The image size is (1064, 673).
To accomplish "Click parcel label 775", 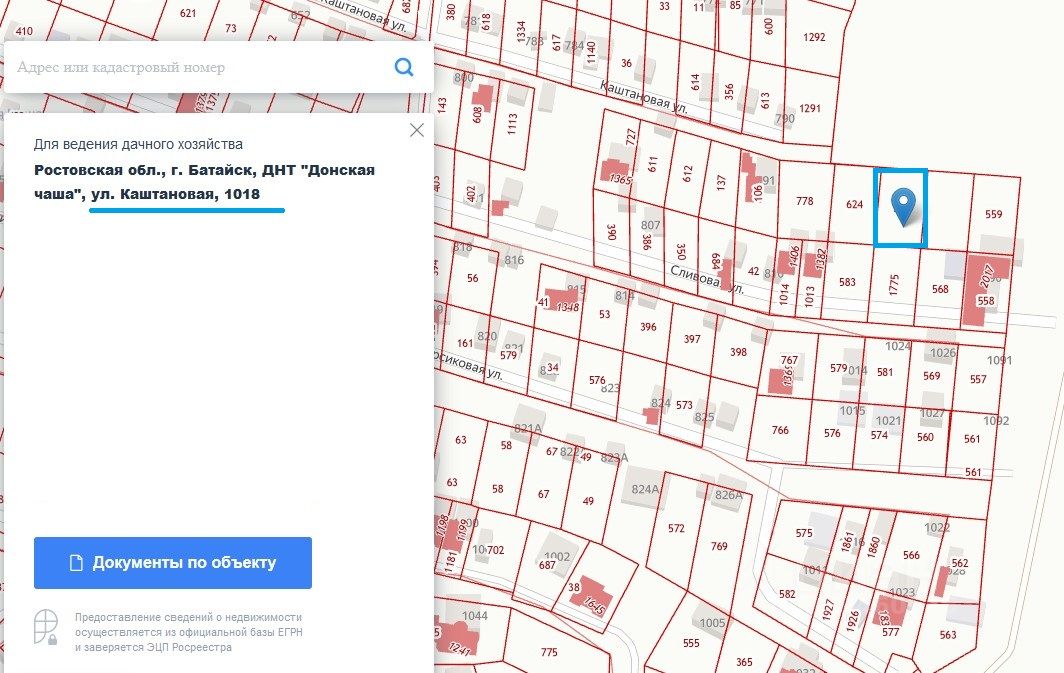I will pyautogui.click(x=549, y=652).
